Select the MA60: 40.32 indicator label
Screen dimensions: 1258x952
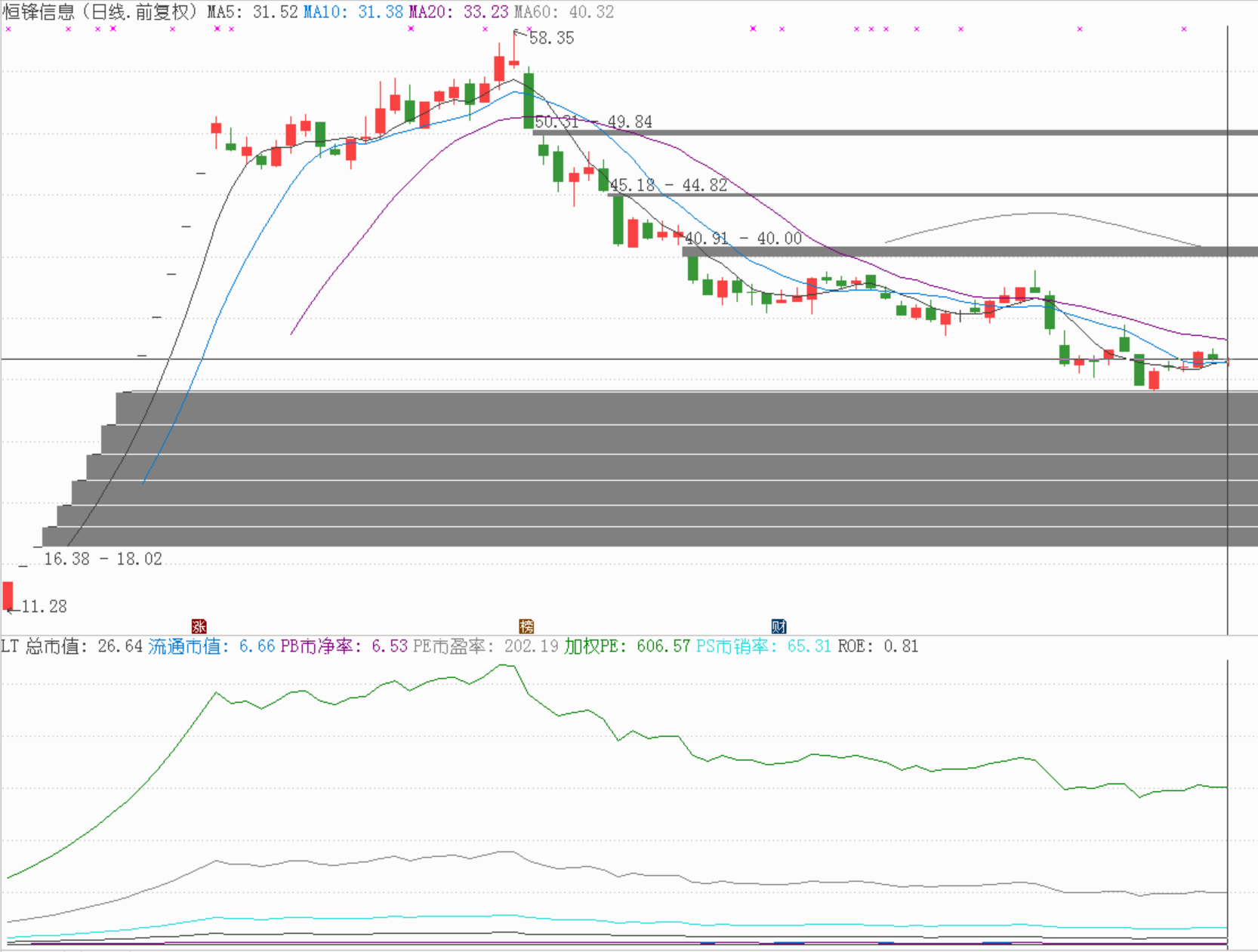(564, 12)
